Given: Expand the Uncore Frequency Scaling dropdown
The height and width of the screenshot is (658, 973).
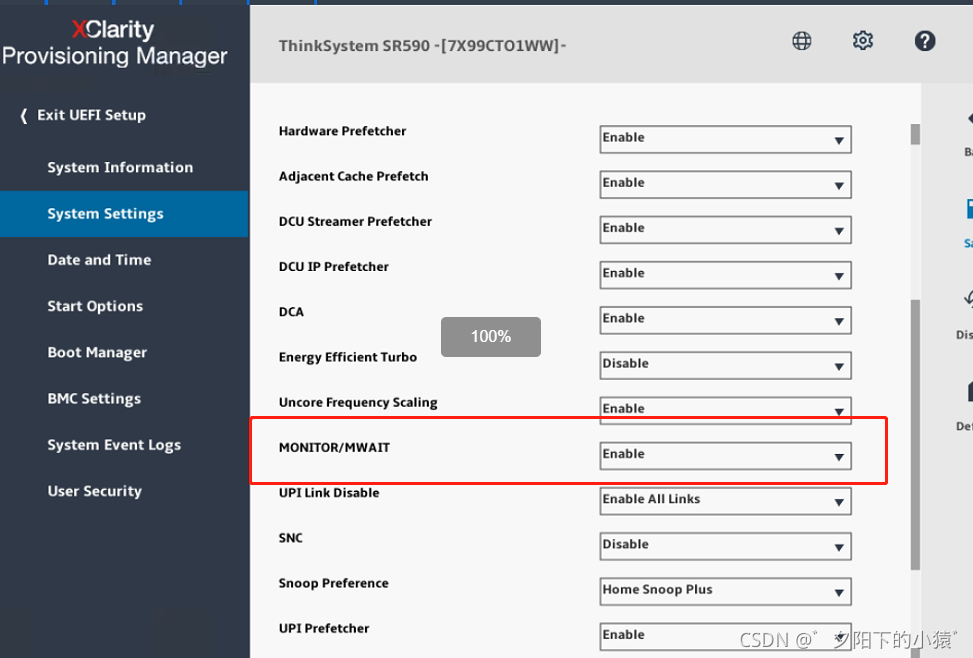Looking at the screenshot, I should (725, 410).
